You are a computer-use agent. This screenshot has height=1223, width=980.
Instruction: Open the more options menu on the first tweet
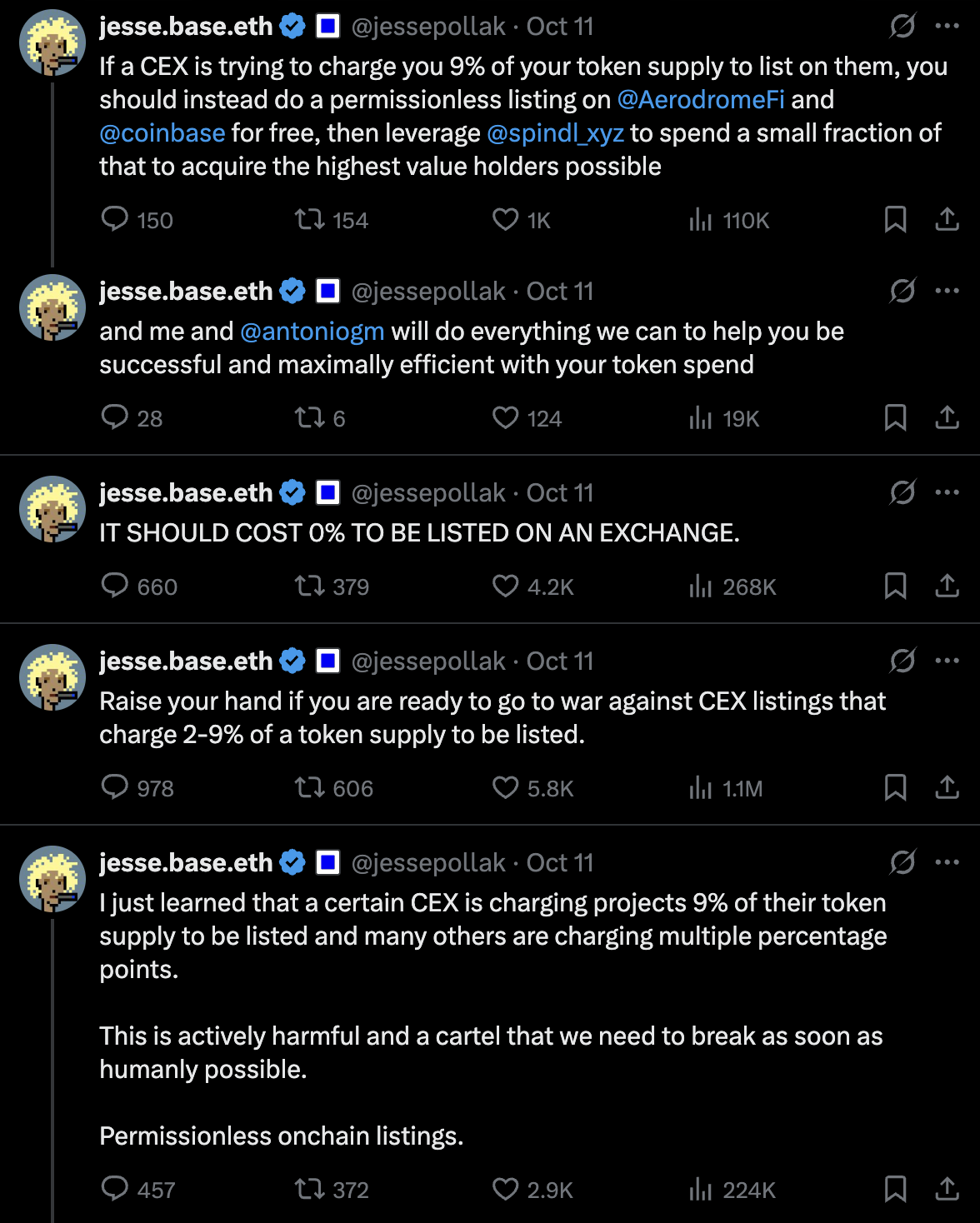[x=947, y=26]
